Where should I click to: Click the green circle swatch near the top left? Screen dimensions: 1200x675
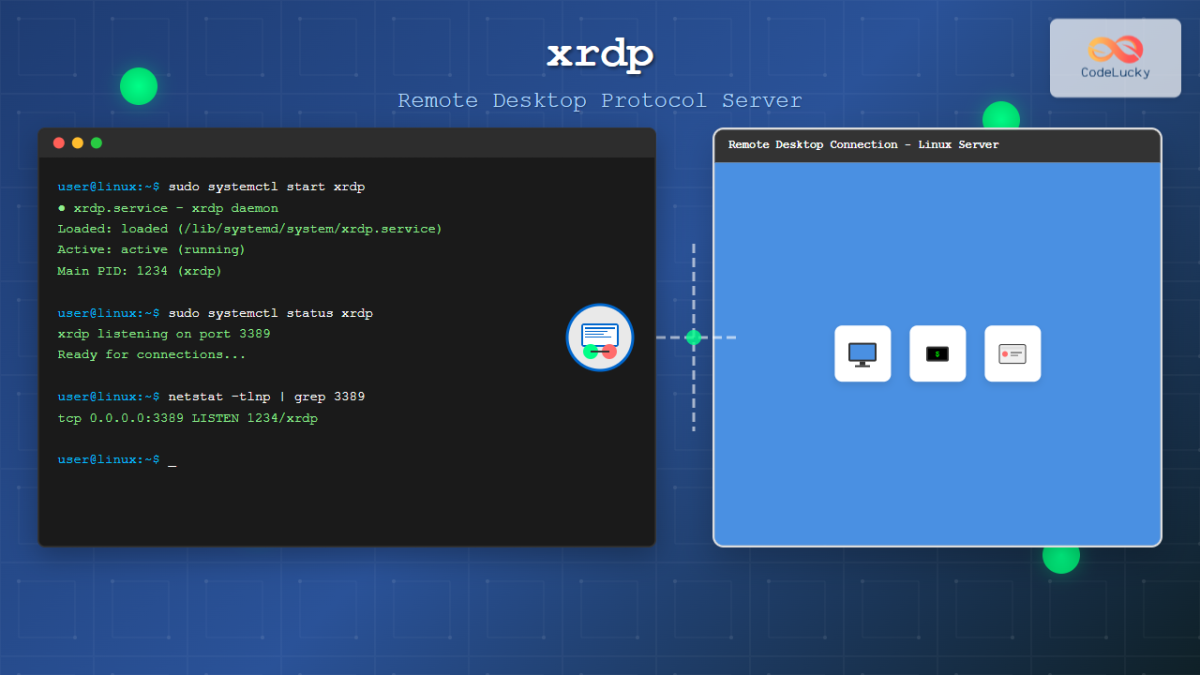(x=138, y=87)
